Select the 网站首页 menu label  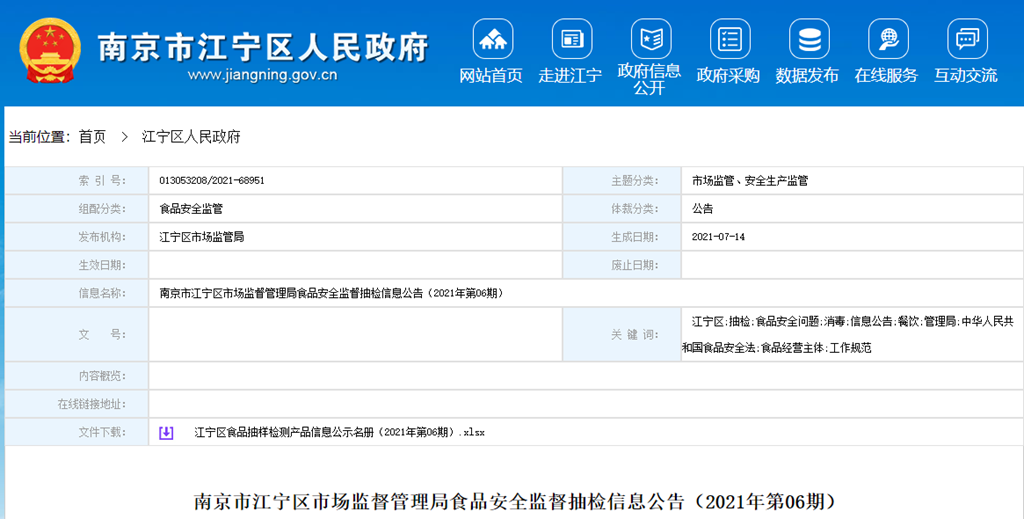click(x=491, y=76)
